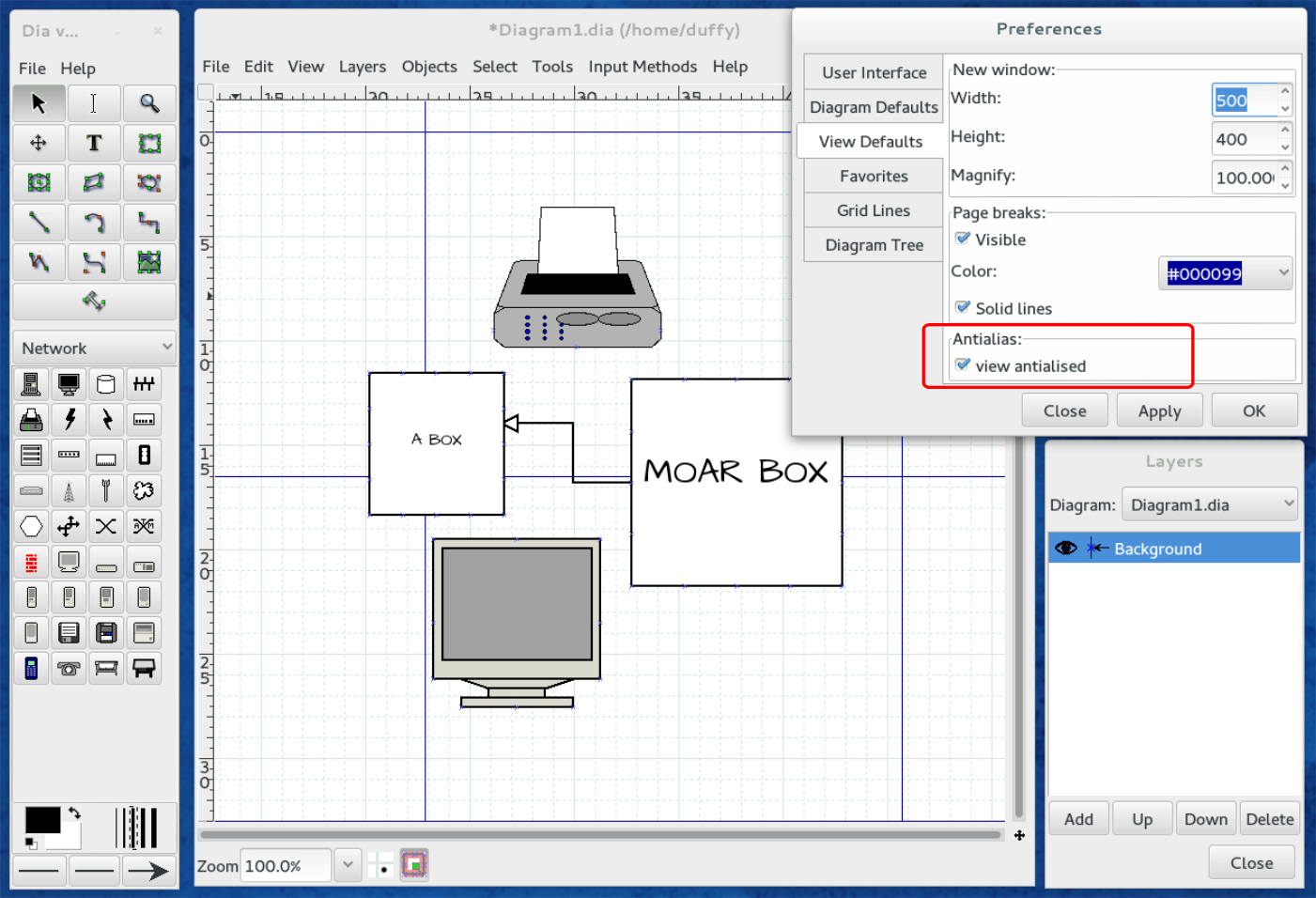Screen dimensions: 1316x898
Task: Select the scroll/move diagram tool
Action: (x=39, y=143)
